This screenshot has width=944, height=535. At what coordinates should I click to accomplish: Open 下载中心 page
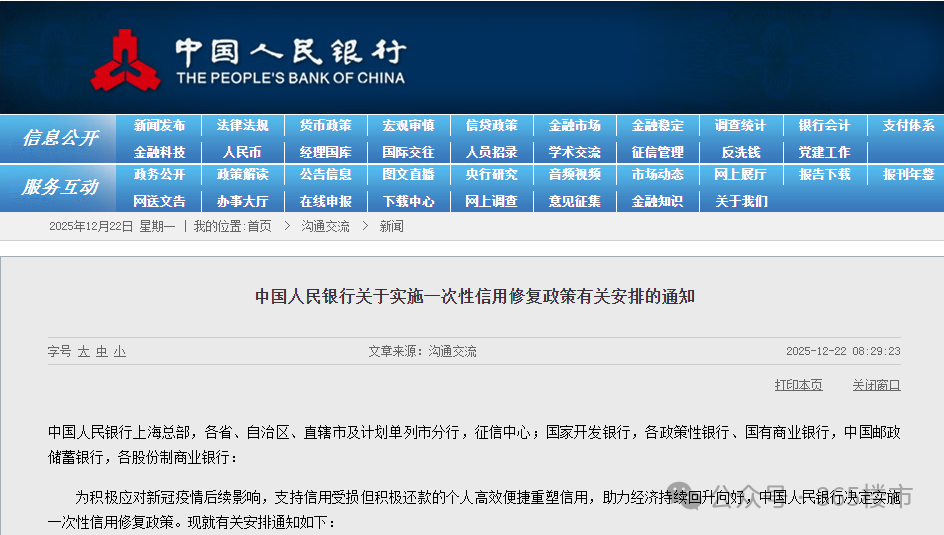[408, 201]
